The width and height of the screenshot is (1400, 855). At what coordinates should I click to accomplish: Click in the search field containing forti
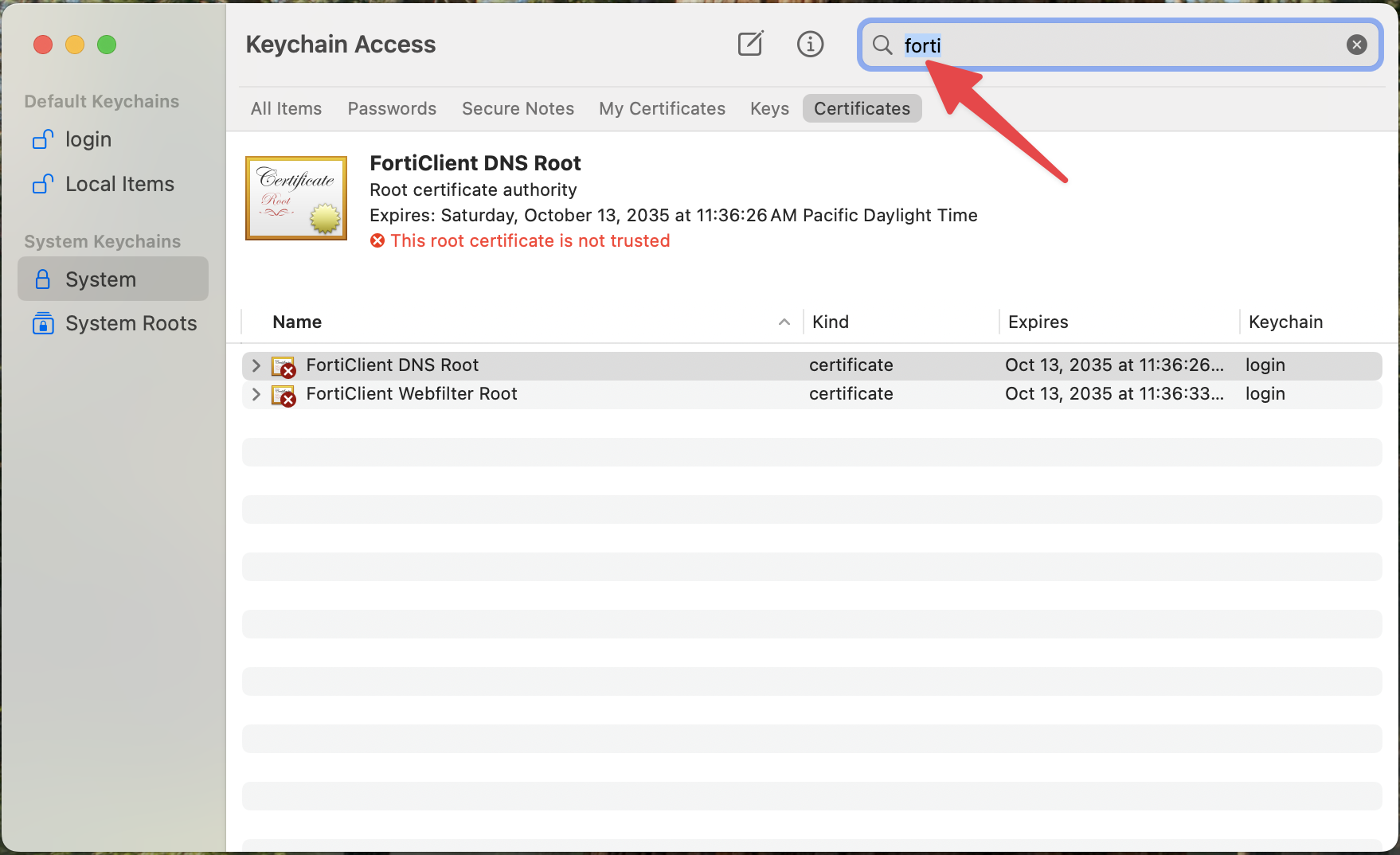click(1115, 45)
